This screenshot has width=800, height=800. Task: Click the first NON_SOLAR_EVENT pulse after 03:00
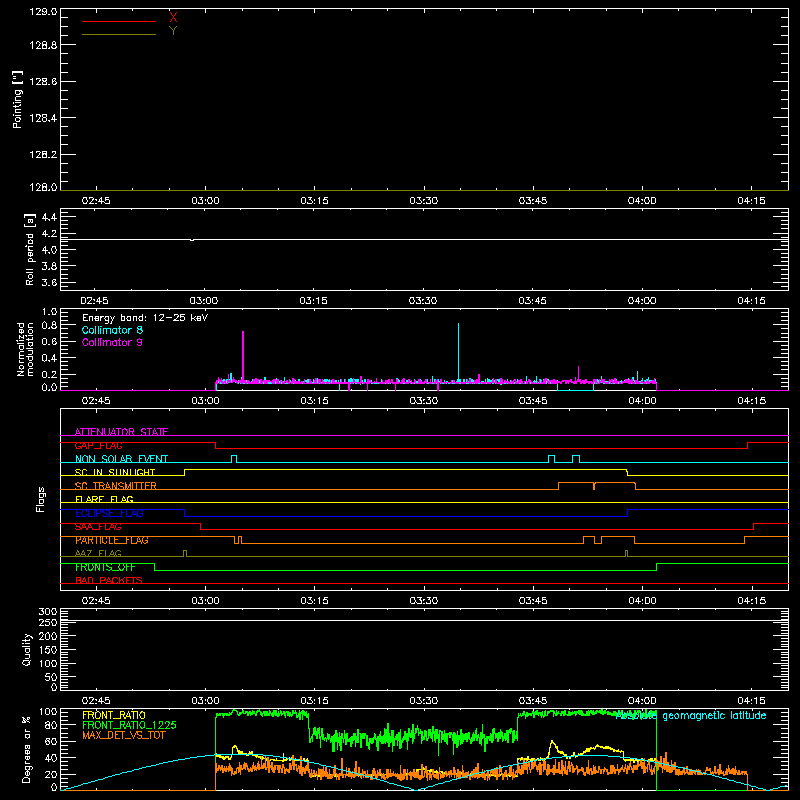click(234, 459)
